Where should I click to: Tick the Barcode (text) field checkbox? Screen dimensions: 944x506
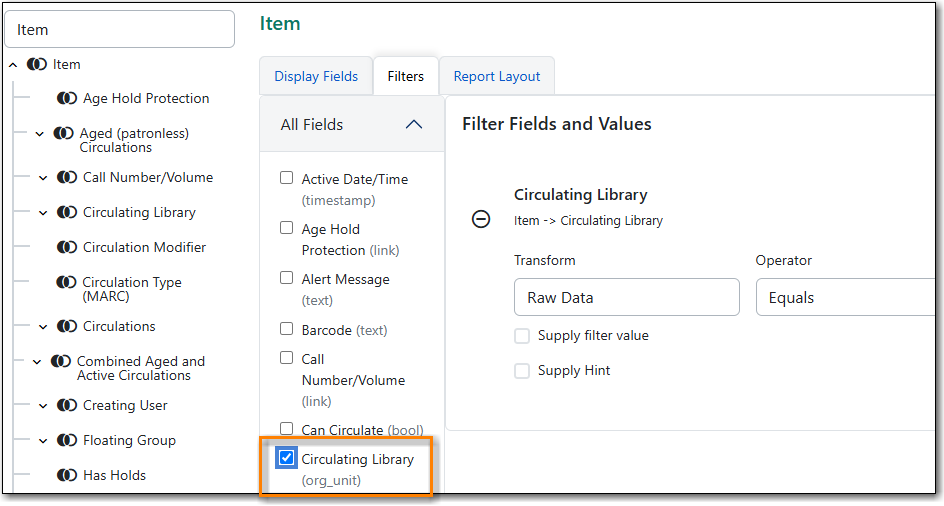click(x=287, y=329)
